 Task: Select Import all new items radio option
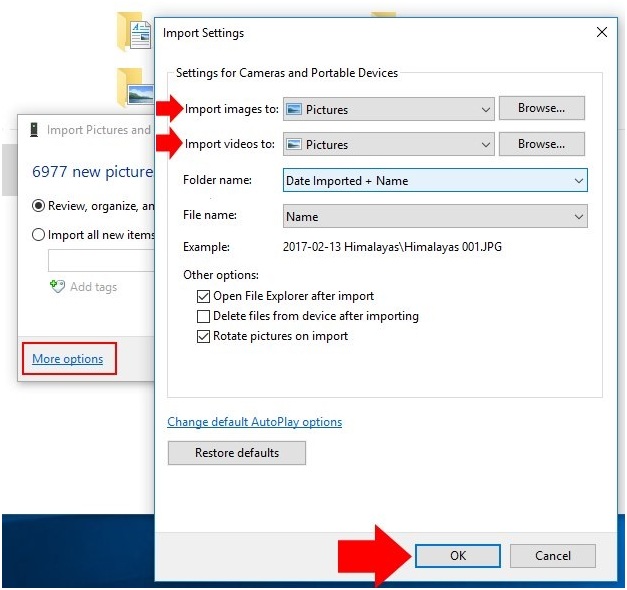[x=39, y=234]
